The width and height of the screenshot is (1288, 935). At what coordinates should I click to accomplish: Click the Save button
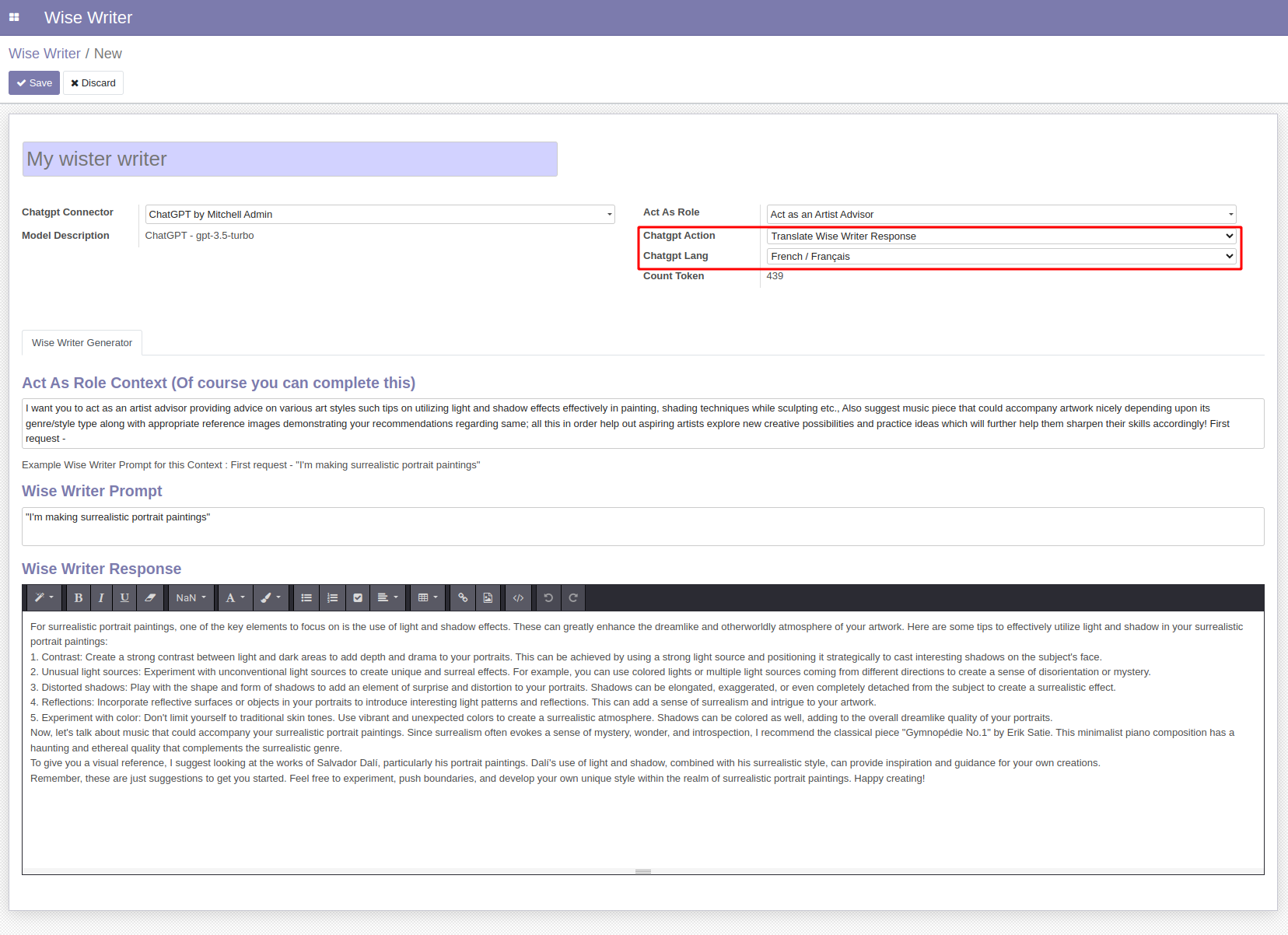[34, 82]
